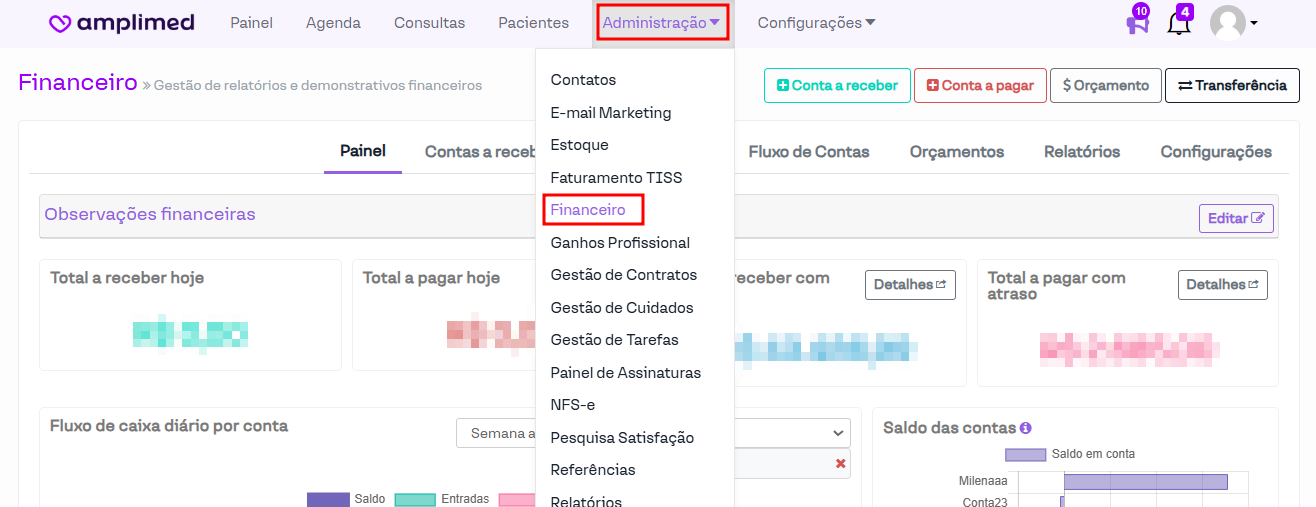Select Financeiro in the Administração menu
This screenshot has height=507, width=1316.
[x=588, y=210]
